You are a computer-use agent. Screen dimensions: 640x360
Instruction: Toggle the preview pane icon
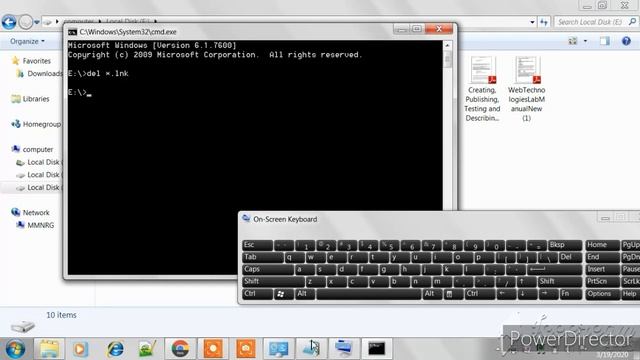[604, 41]
